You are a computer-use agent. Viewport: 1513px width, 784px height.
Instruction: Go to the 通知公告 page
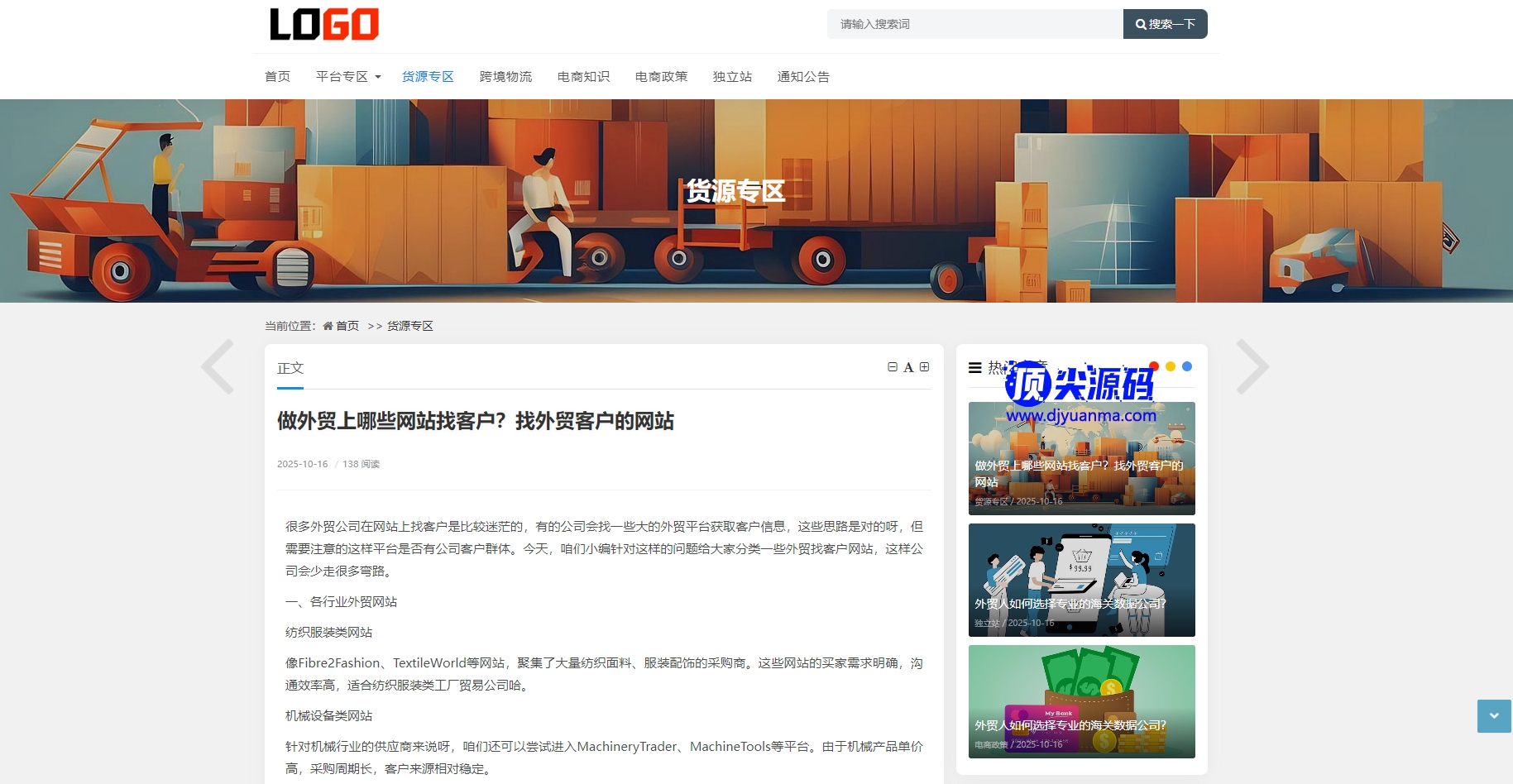coord(803,77)
